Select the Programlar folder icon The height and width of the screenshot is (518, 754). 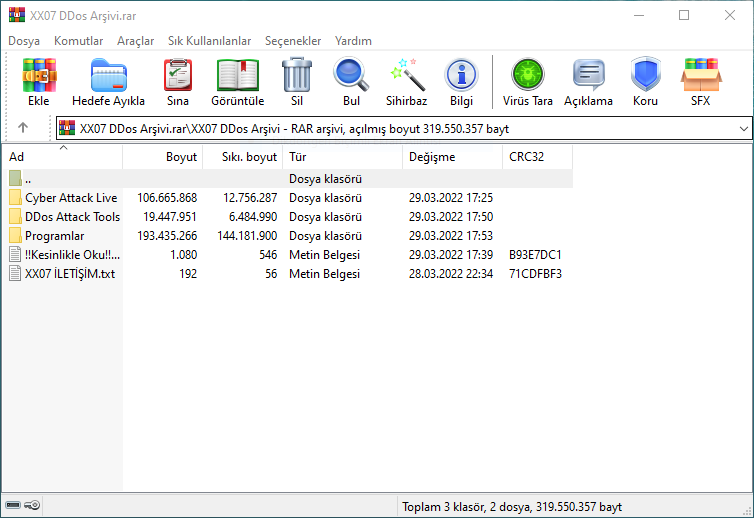pyautogui.click(x=15, y=236)
